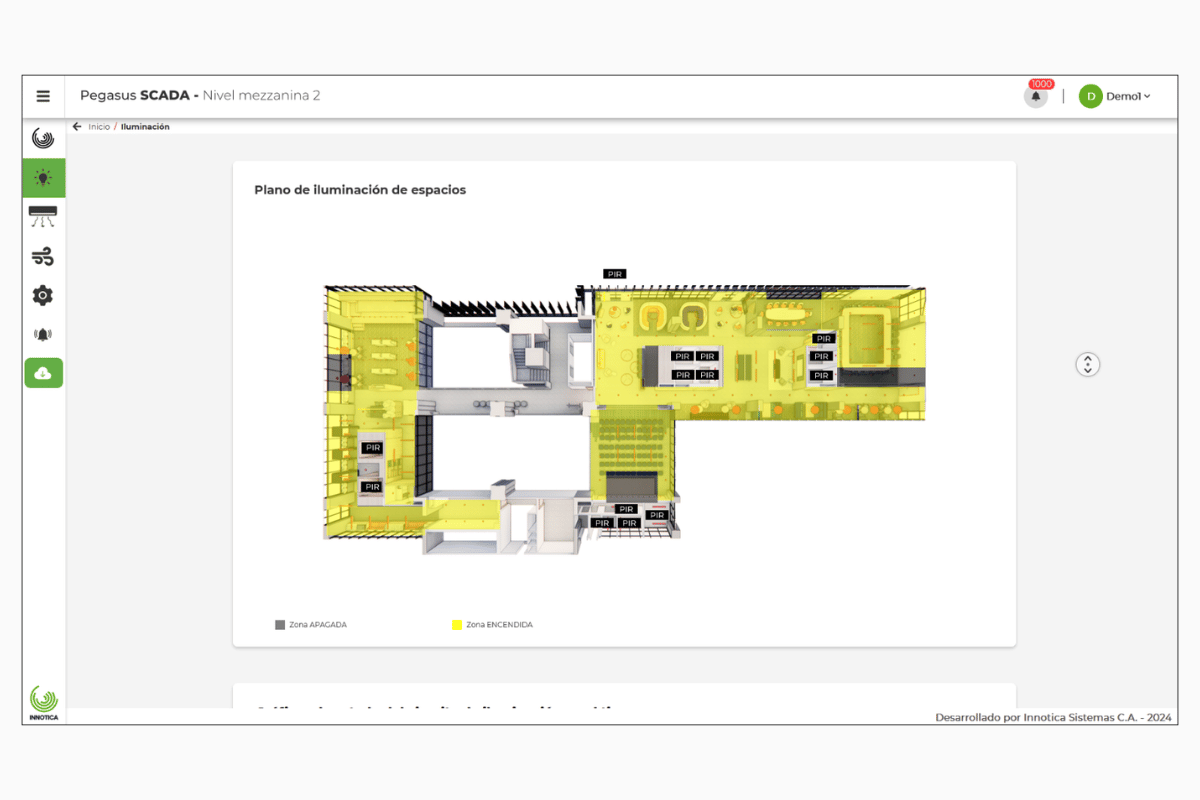The width and height of the screenshot is (1200, 800).
Task: Click the Pegasus spiral logo in sidebar
Action: pyautogui.click(x=43, y=138)
